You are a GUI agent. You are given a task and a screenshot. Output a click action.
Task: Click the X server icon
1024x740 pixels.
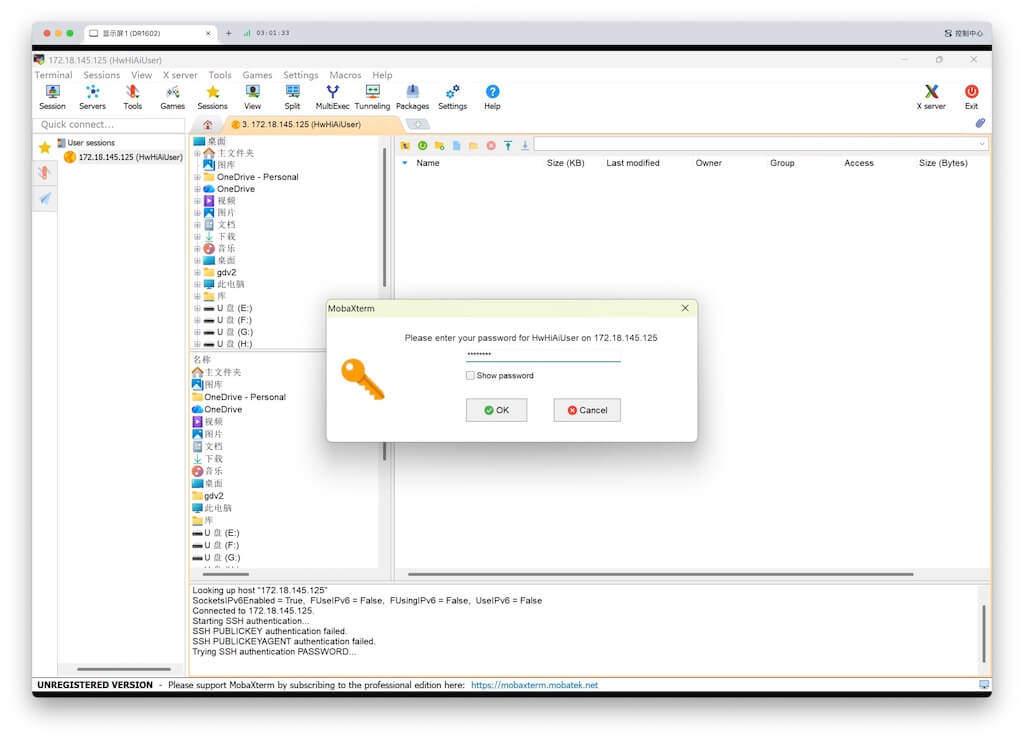931,96
